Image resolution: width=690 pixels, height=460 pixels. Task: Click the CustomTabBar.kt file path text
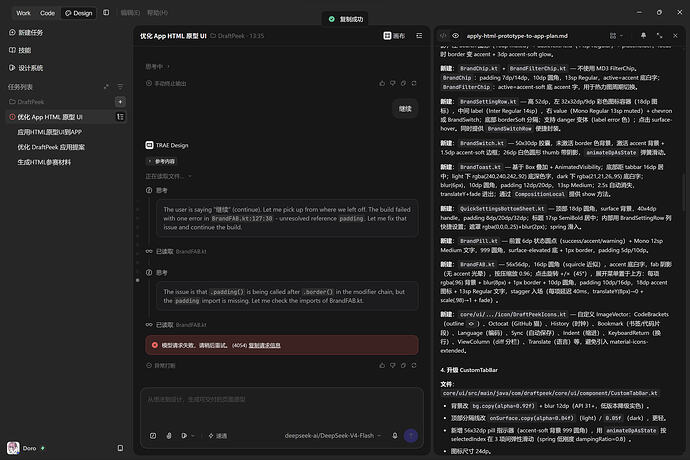(x=550, y=393)
